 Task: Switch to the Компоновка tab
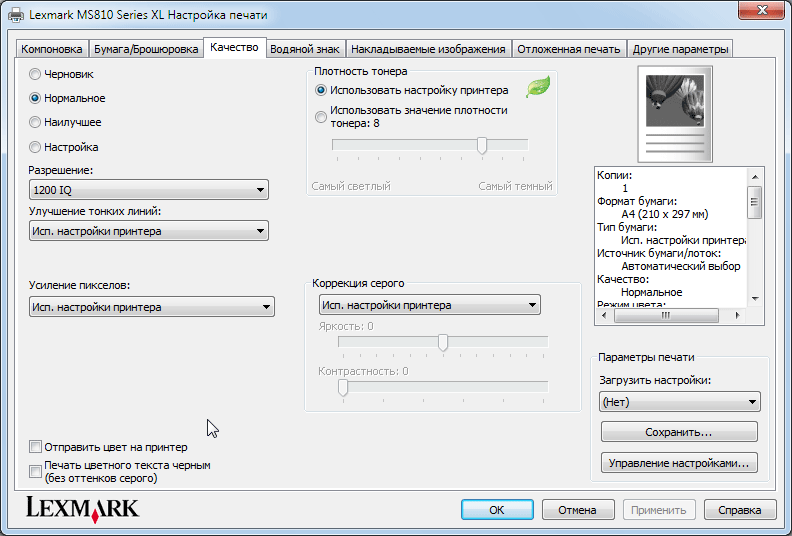pyautogui.click(x=52, y=49)
